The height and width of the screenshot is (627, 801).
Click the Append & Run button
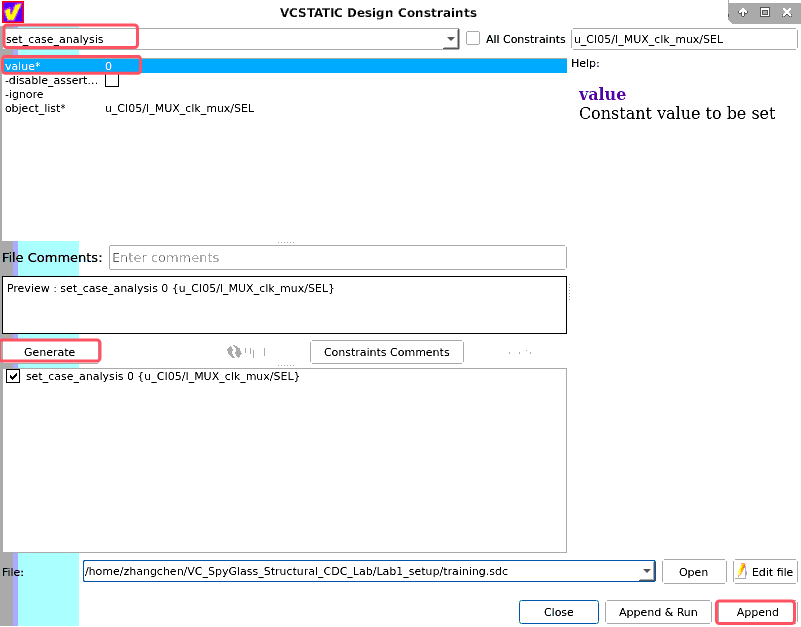tap(658, 611)
